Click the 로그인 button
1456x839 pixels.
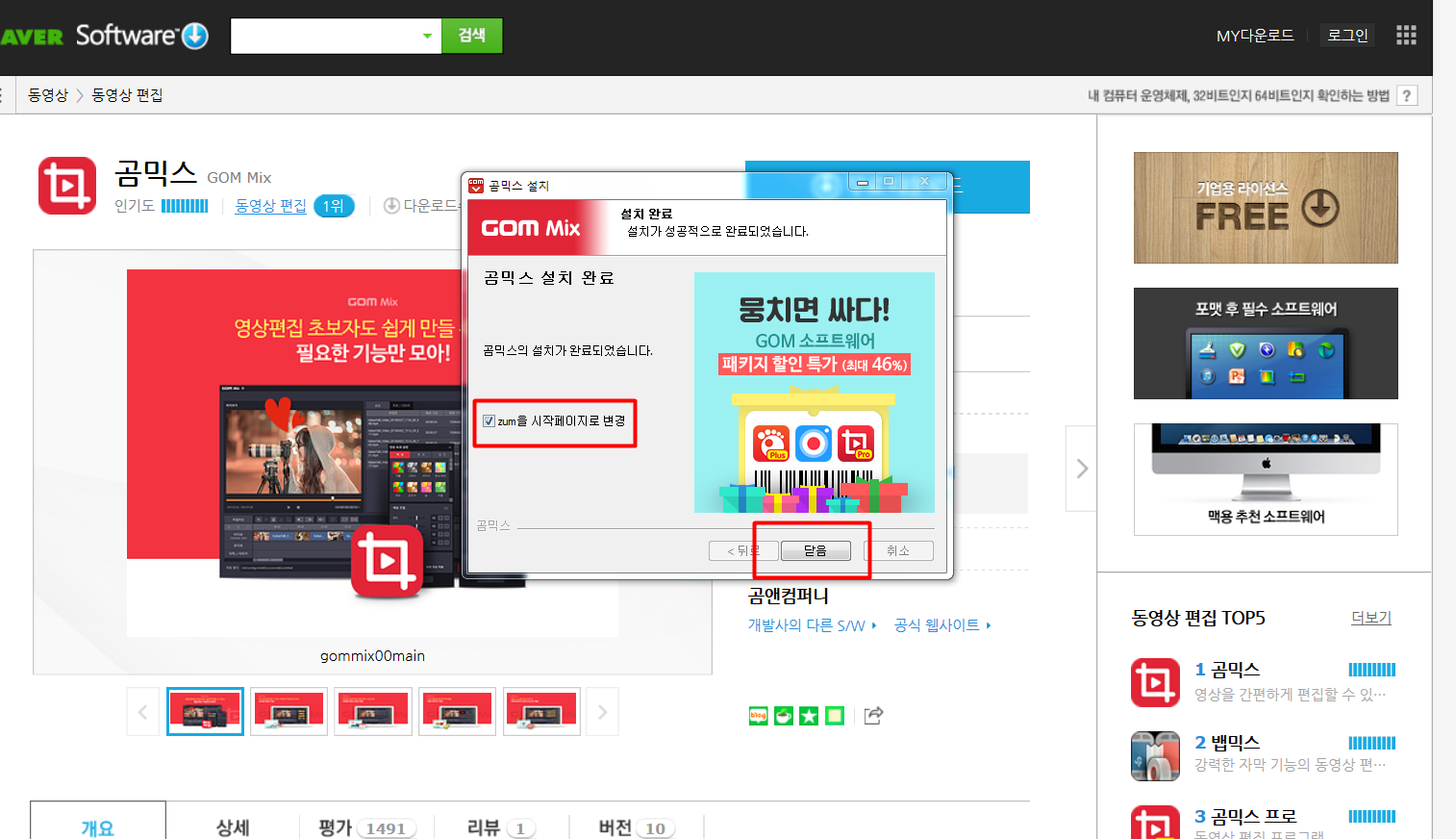(1347, 36)
